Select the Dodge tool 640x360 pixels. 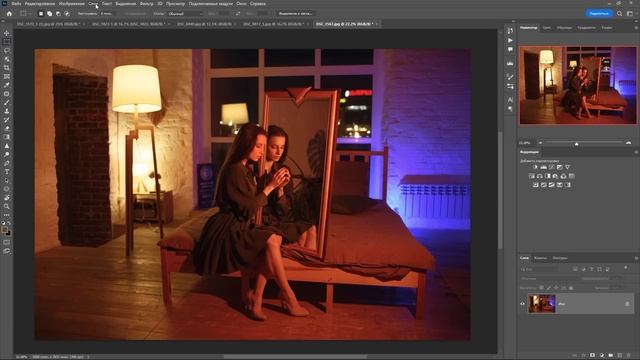click(x=7, y=155)
